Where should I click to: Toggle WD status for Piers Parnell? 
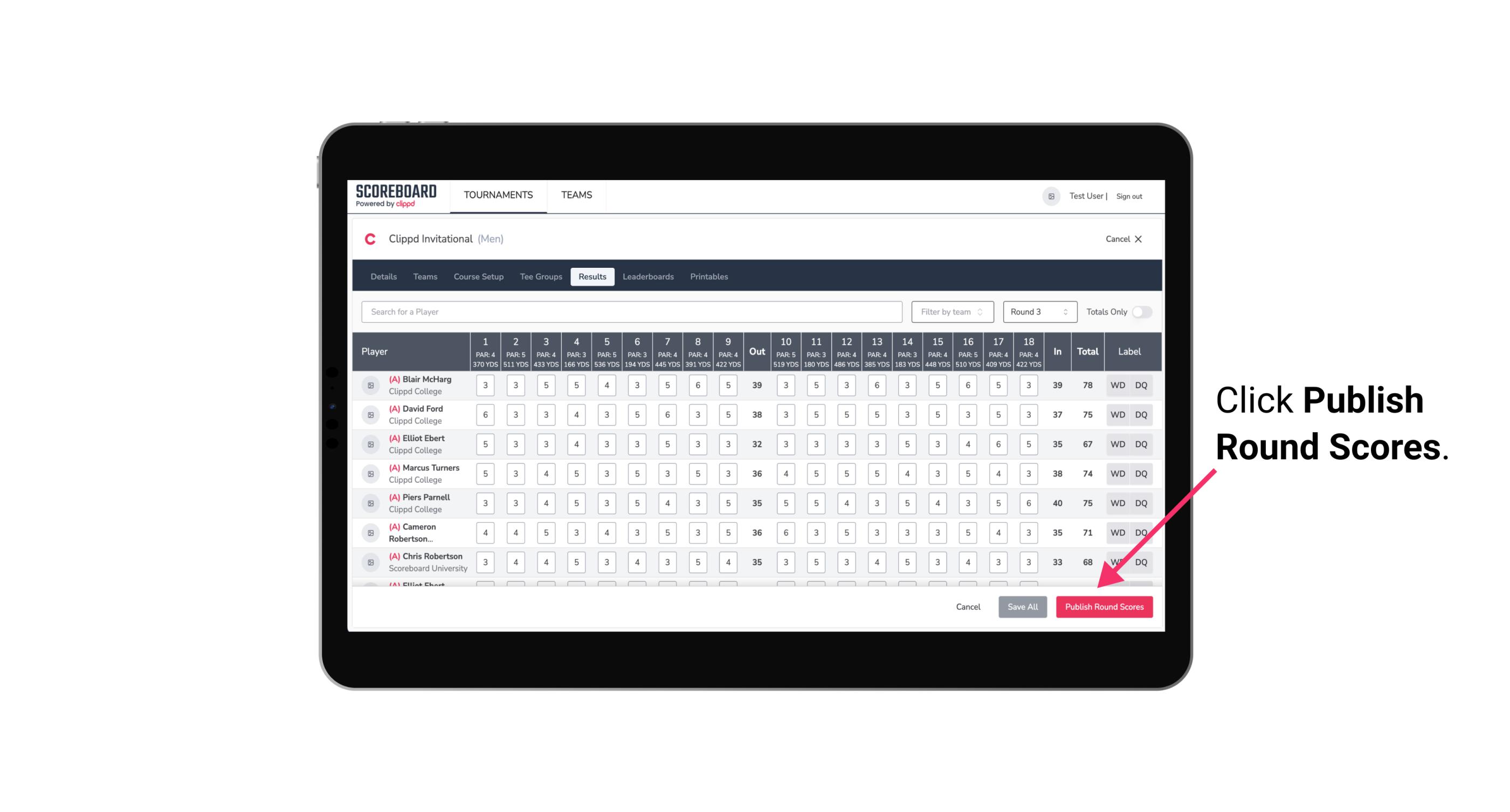(x=1117, y=503)
